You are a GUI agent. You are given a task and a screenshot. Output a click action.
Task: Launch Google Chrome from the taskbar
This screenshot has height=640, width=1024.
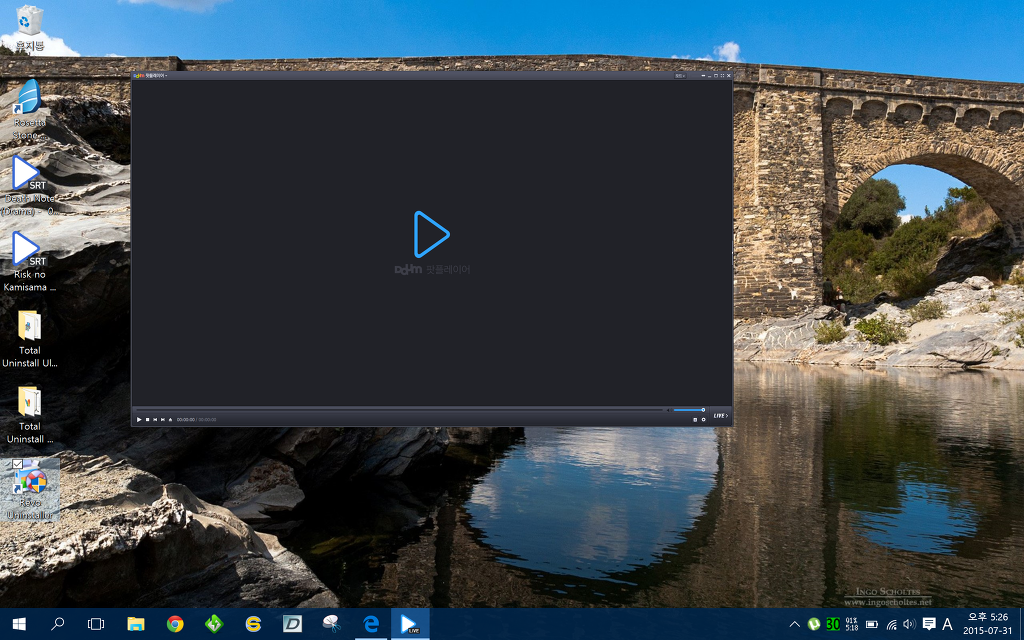tap(175, 624)
